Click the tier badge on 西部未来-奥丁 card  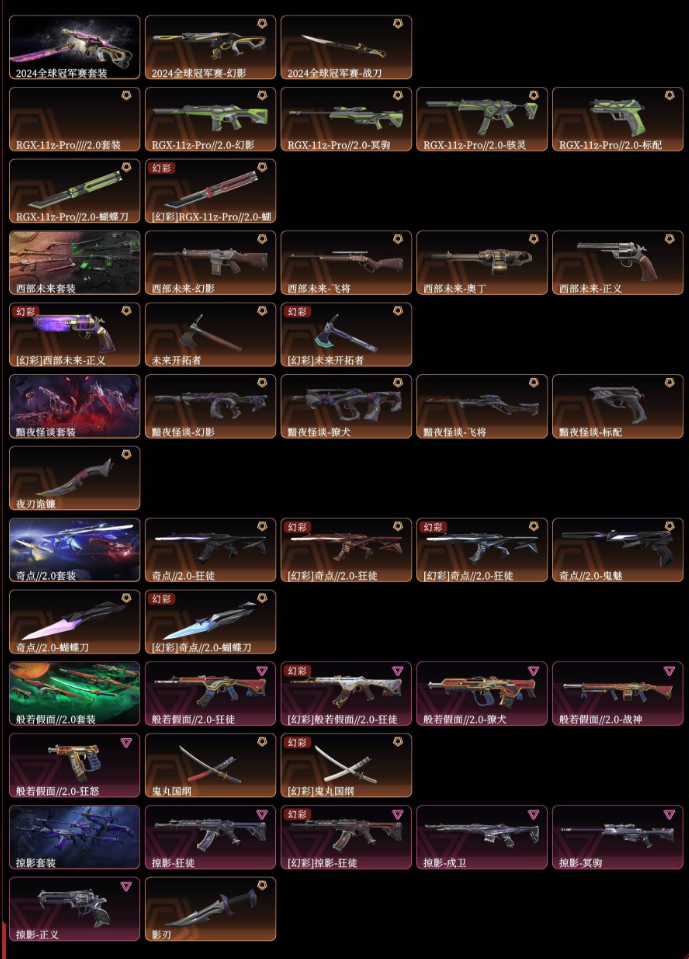point(533,239)
